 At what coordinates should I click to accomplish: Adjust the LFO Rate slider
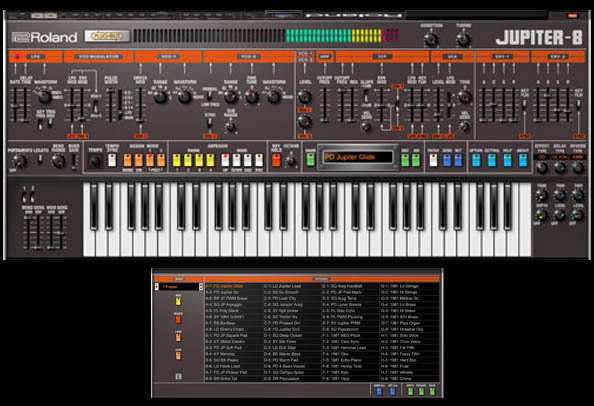[15, 105]
